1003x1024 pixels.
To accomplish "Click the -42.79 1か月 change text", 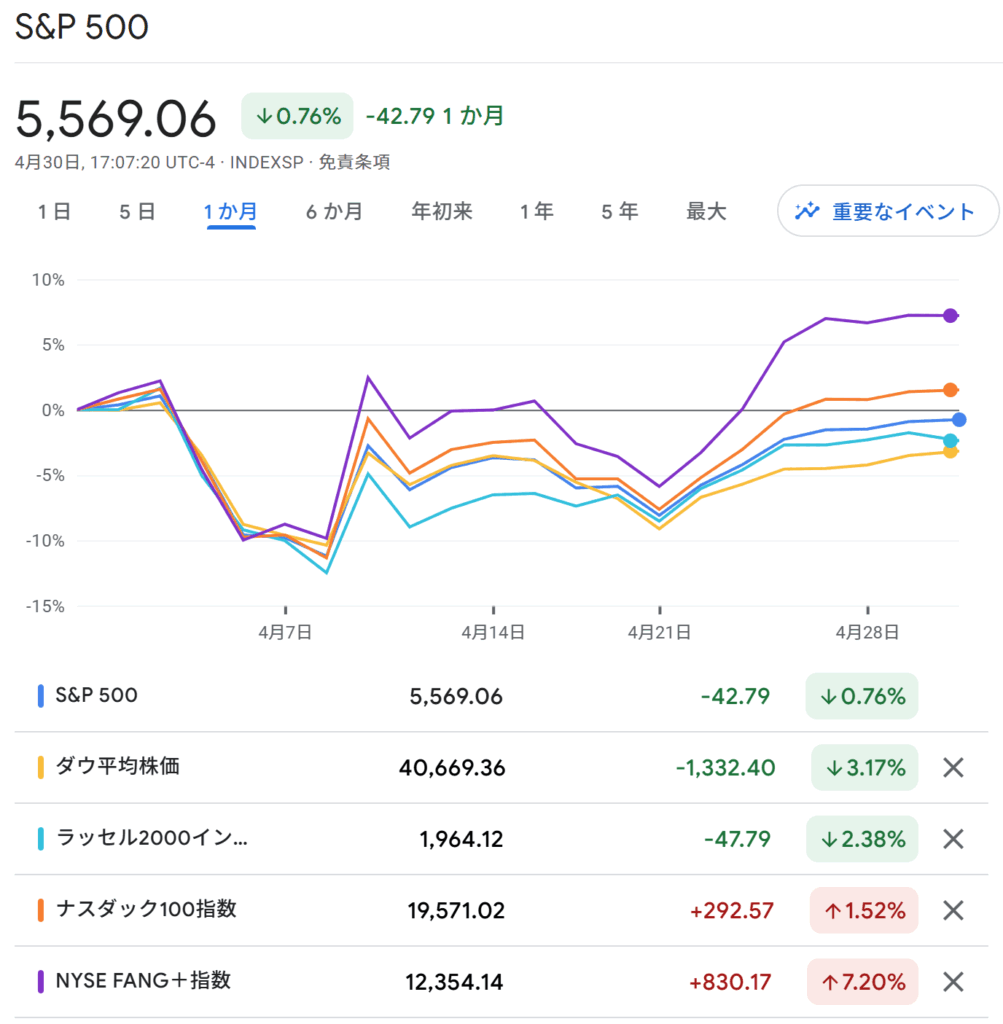I will point(435,116).
